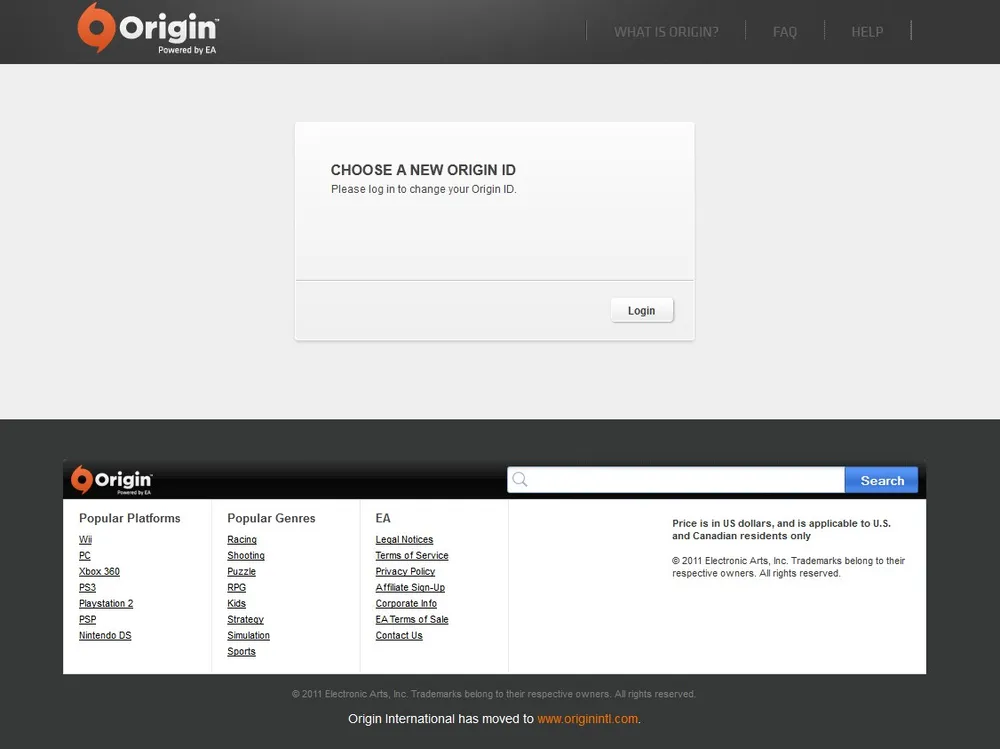Open the WHAT IS ORIGIN? menu item
1000x749 pixels.
(x=666, y=32)
